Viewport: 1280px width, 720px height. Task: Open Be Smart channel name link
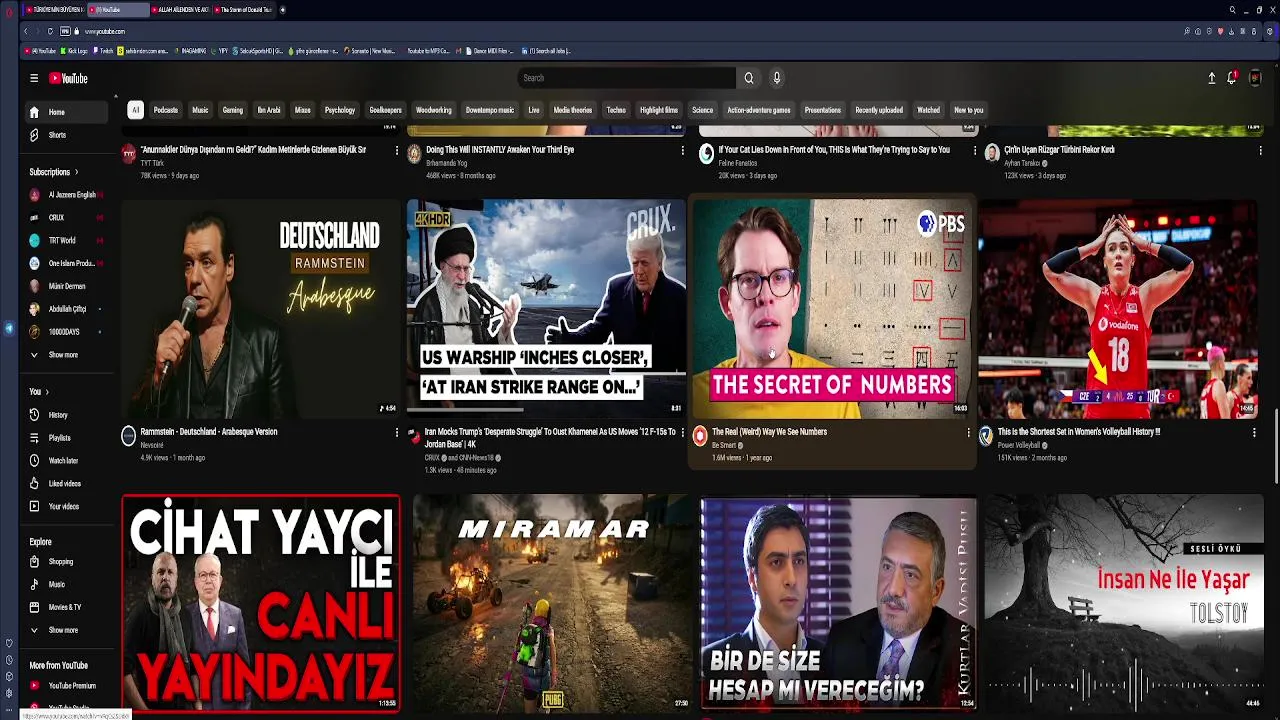click(x=724, y=445)
